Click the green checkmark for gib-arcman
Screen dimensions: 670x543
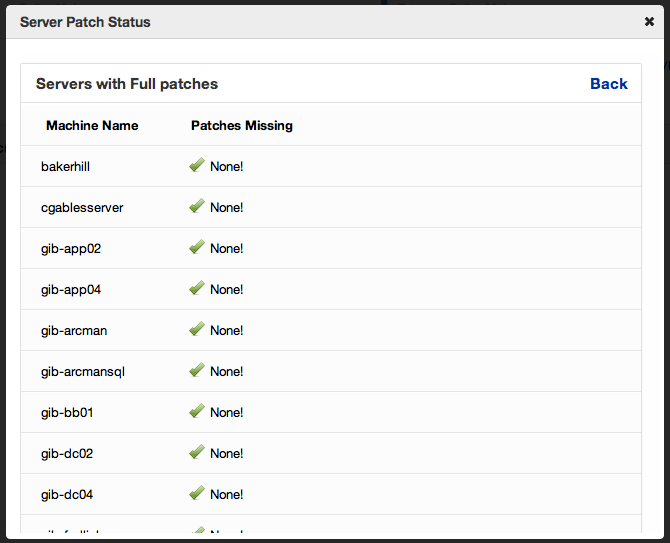pos(197,329)
